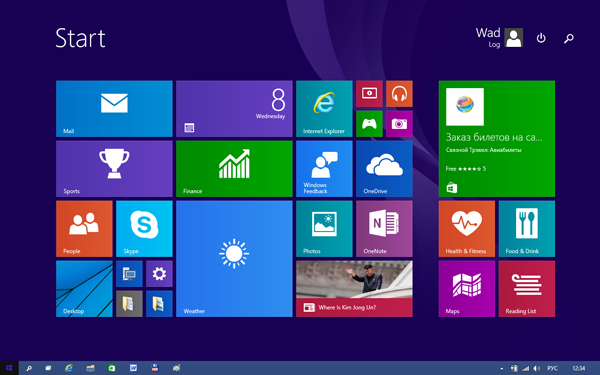
Task: Open the This PC computer tile
Action: tap(129, 274)
